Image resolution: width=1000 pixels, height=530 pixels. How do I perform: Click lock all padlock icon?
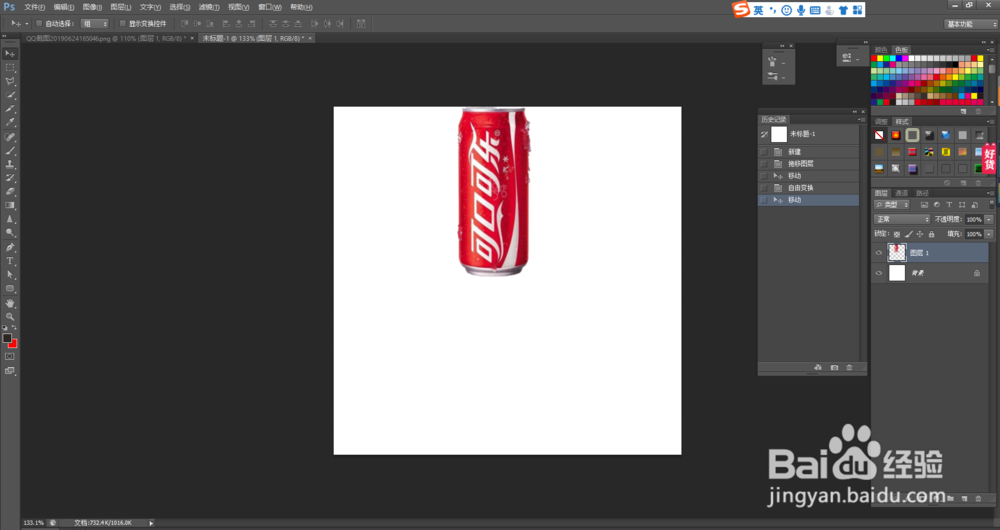point(931,234)
